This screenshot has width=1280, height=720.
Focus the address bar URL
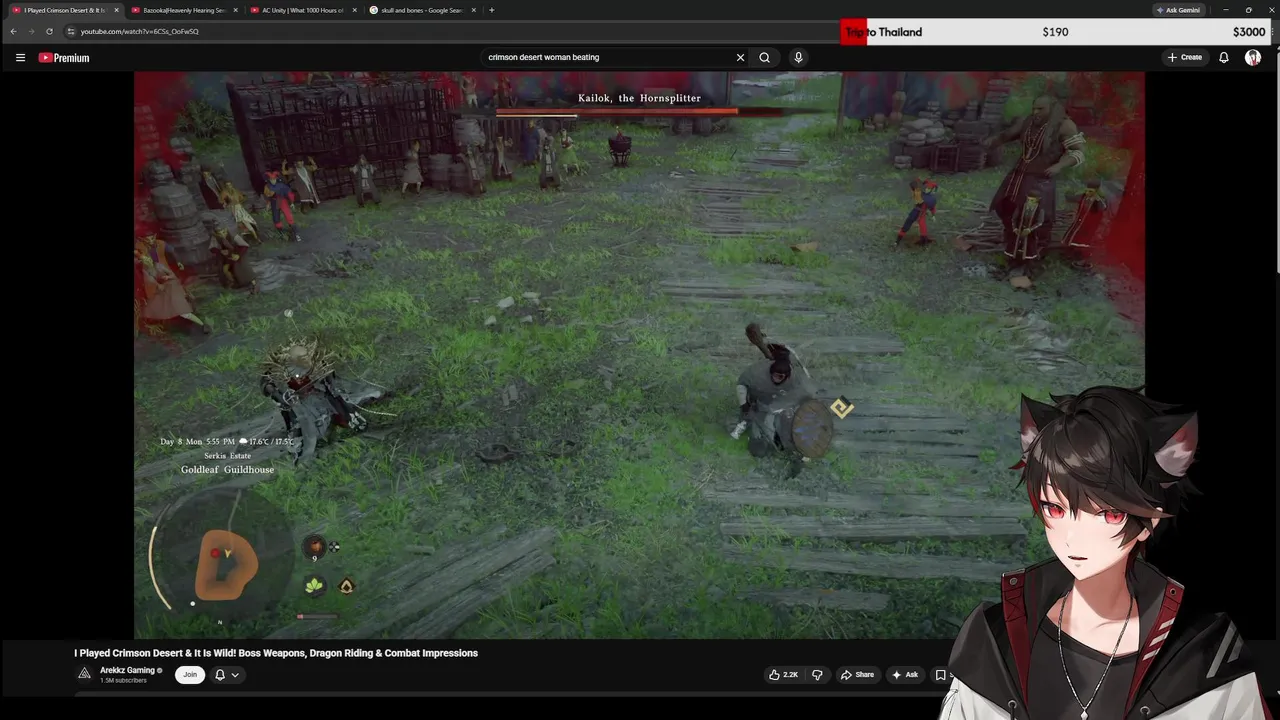(x=139, y=31)
